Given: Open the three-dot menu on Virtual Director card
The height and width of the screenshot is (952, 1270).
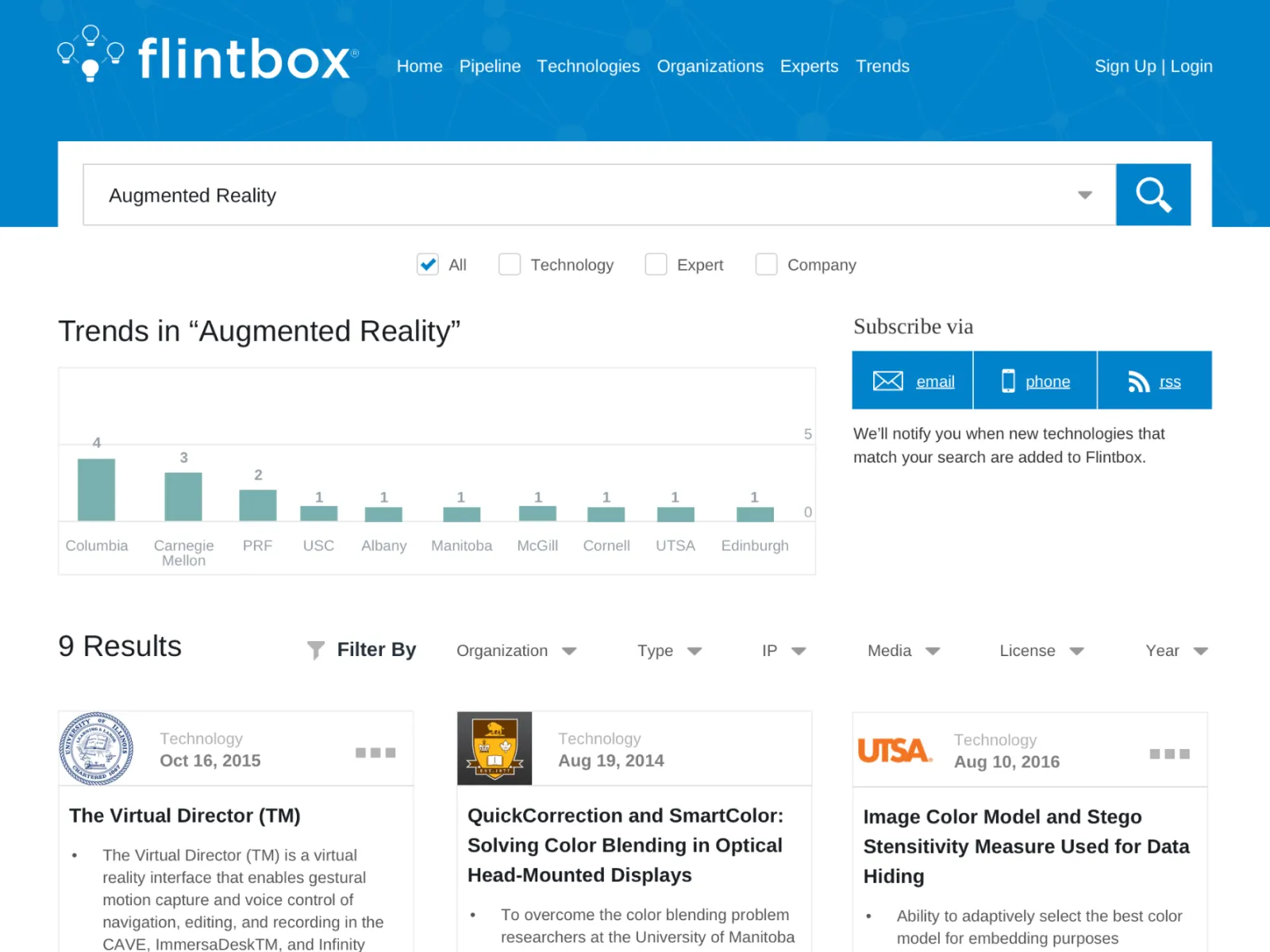Looking at the screenshot, I should click(x=375, y=753).
